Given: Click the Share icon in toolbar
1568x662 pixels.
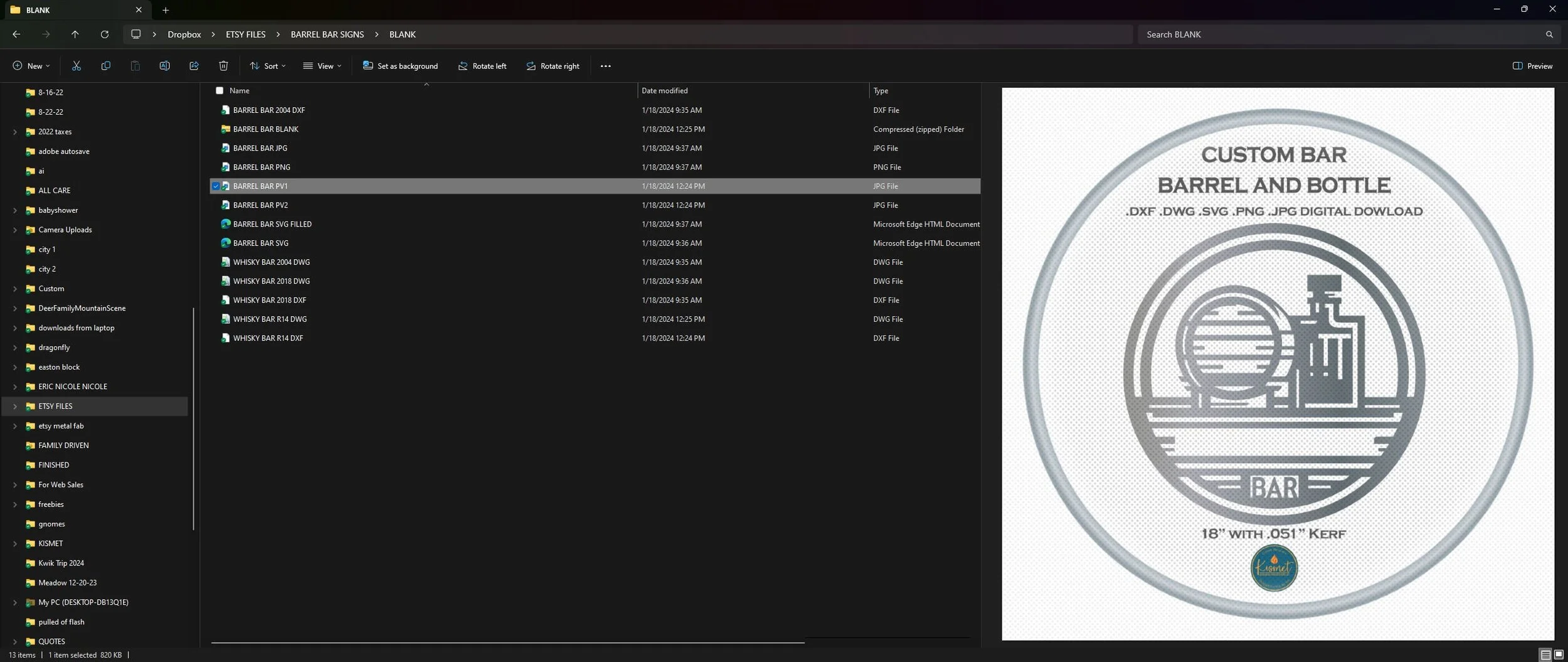Looking at the screenshot, I should click(x=194, y=66).
